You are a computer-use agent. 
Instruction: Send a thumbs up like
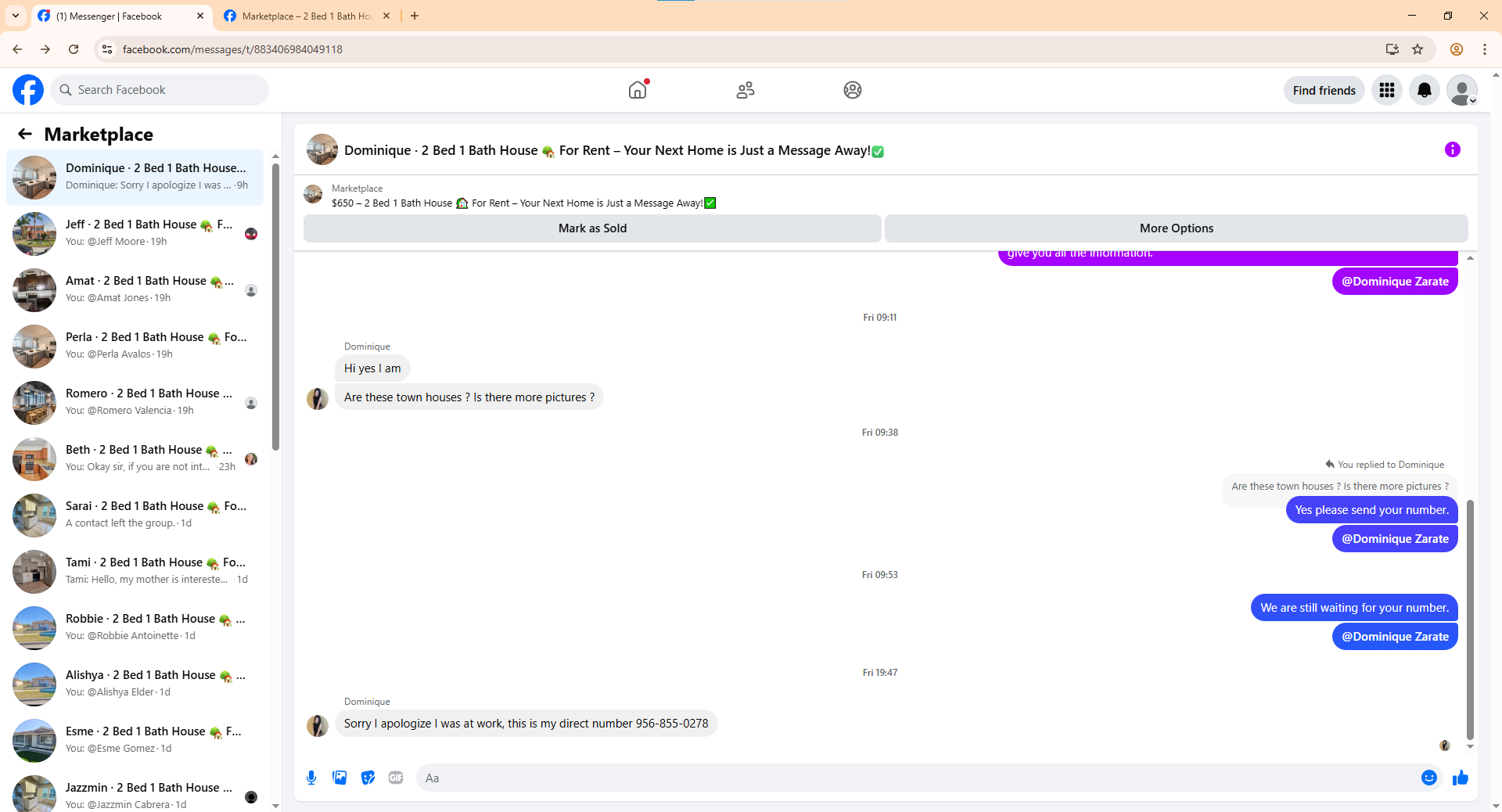[x=1461, y=778]
